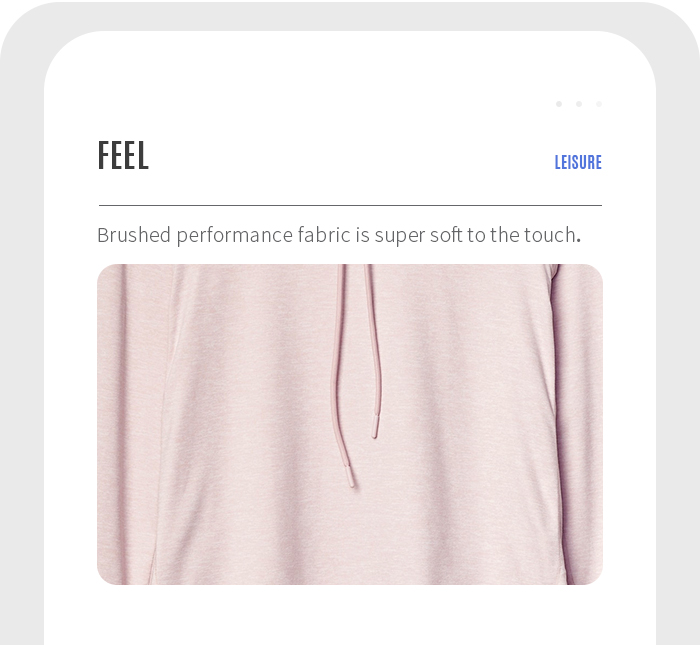The height and width of the screenshot is (645, 700).
Task: Click the longer left drawstring tip
Action: pos(350,476)
